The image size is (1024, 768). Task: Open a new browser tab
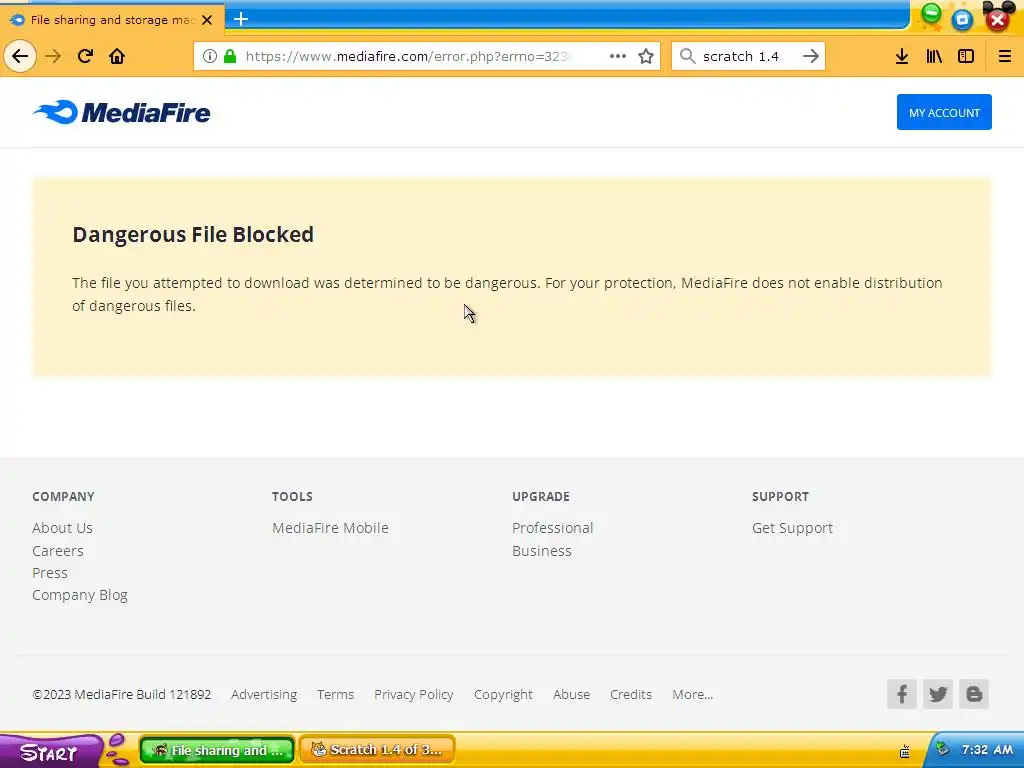pos(241,19)
